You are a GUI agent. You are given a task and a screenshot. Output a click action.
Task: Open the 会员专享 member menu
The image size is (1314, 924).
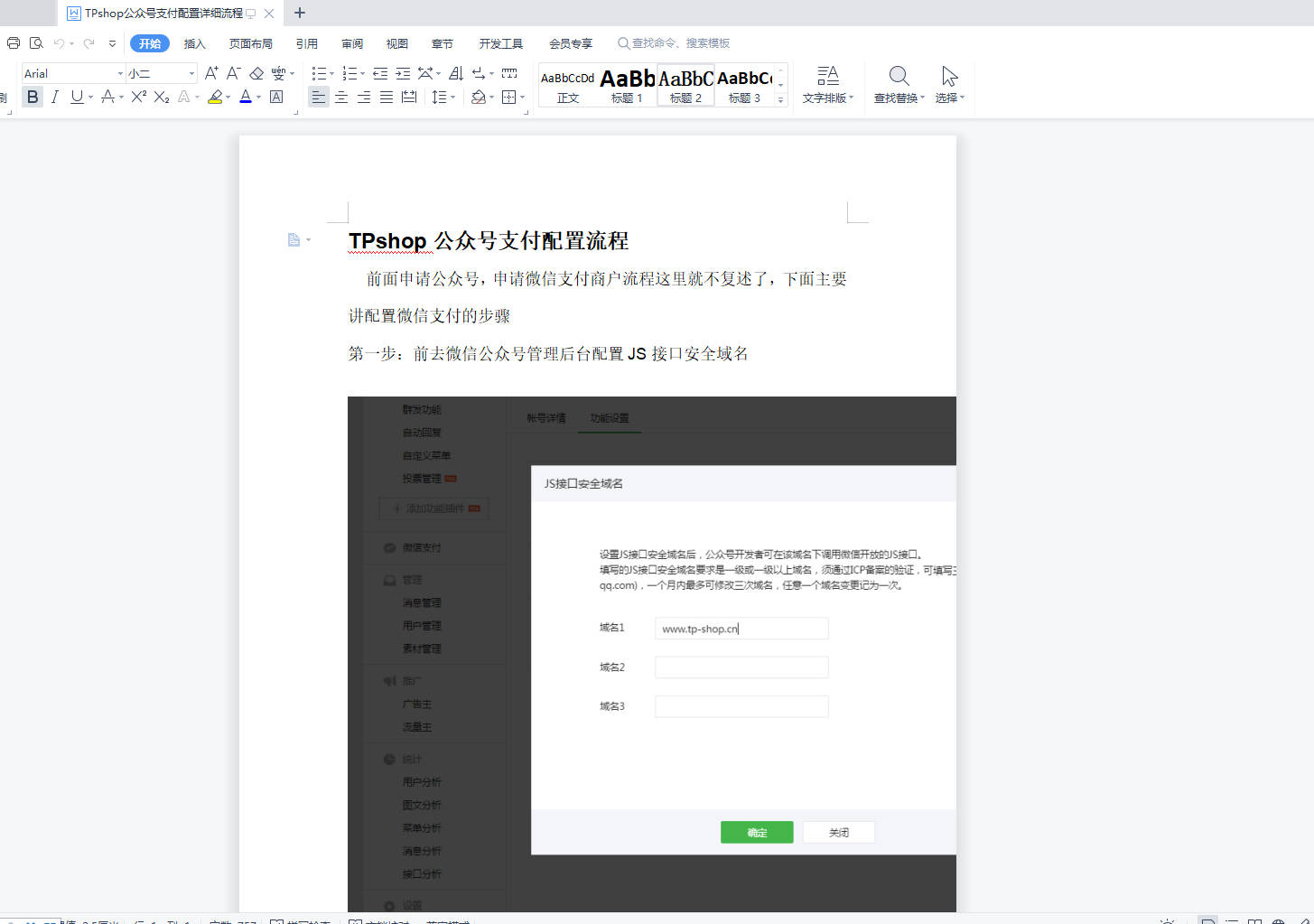pos(571,43)
